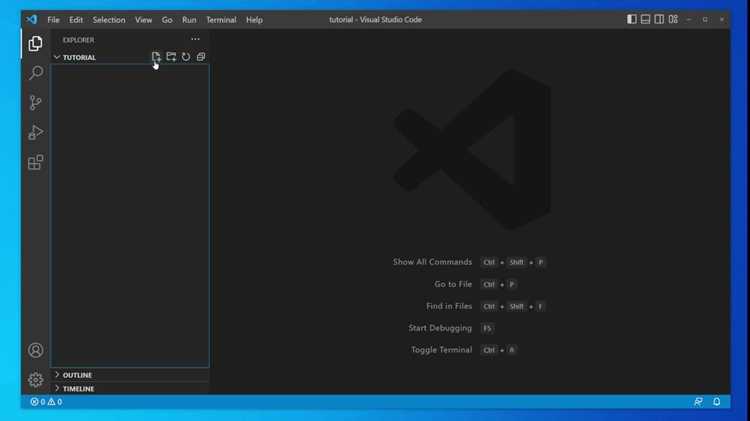The width and height of the screenshot is (750, 421).
Task: Toggle the secondary side bar
Action: [x=659, y=20]
